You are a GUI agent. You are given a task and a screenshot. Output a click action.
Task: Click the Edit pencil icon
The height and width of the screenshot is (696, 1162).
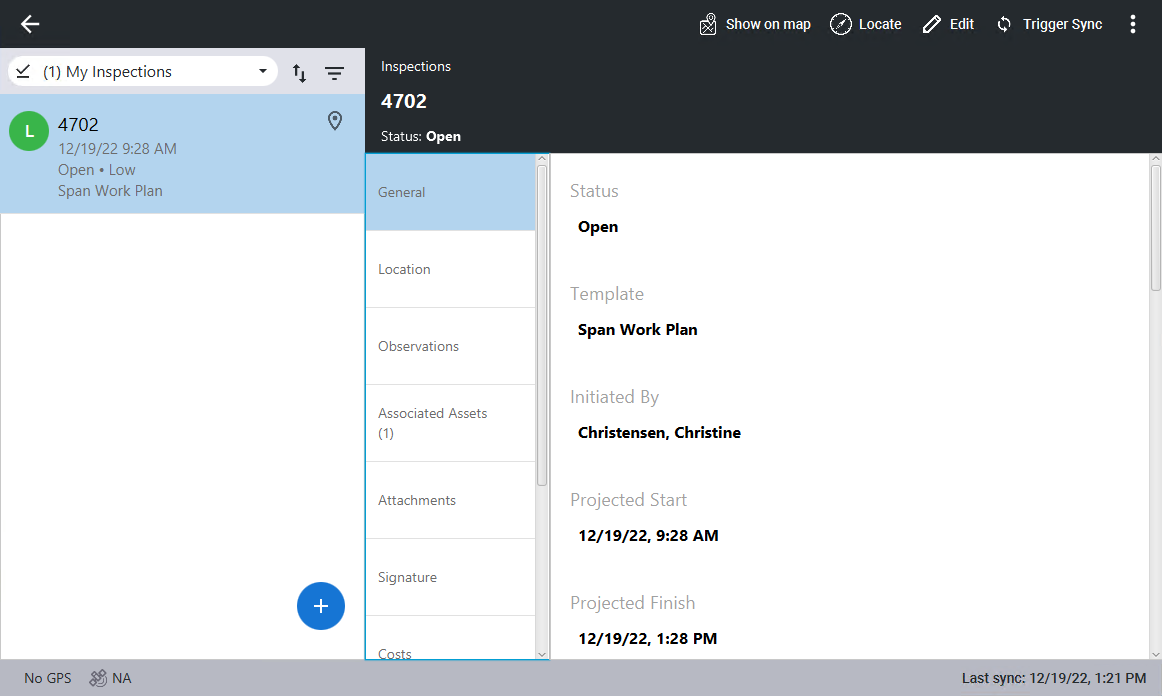click(932, 24)
